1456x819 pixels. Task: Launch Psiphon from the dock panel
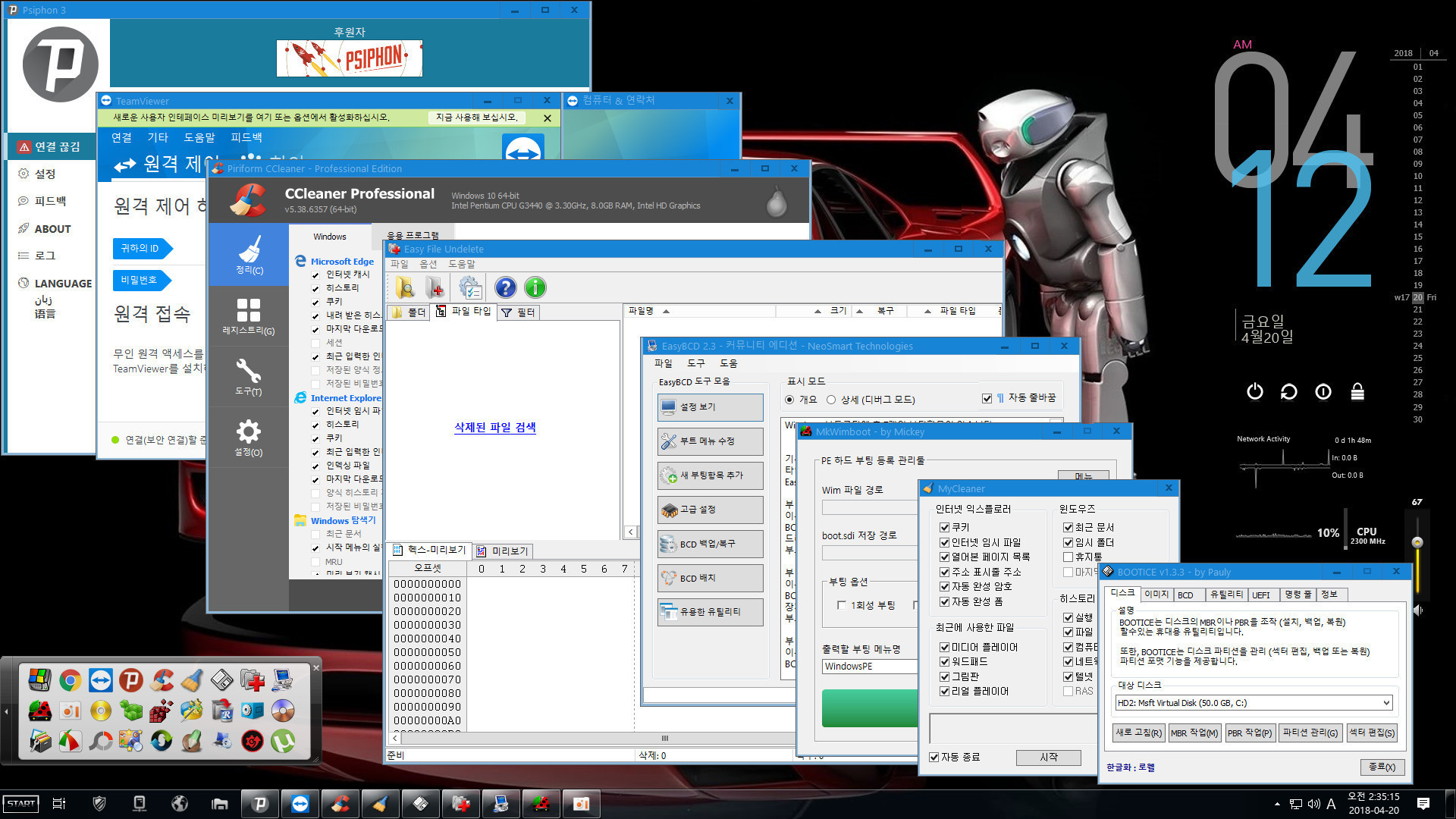pos(130,680)
